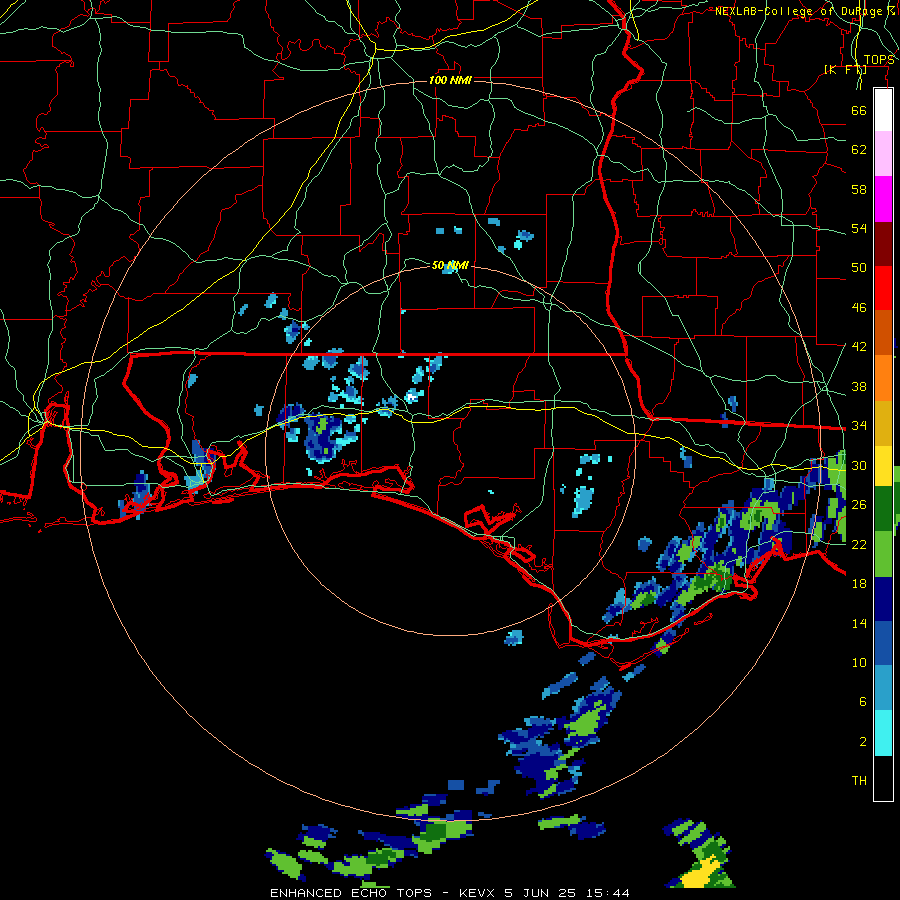Click legend value 42
This screenshot has height=900, width=900.
(x=859, y=346)
